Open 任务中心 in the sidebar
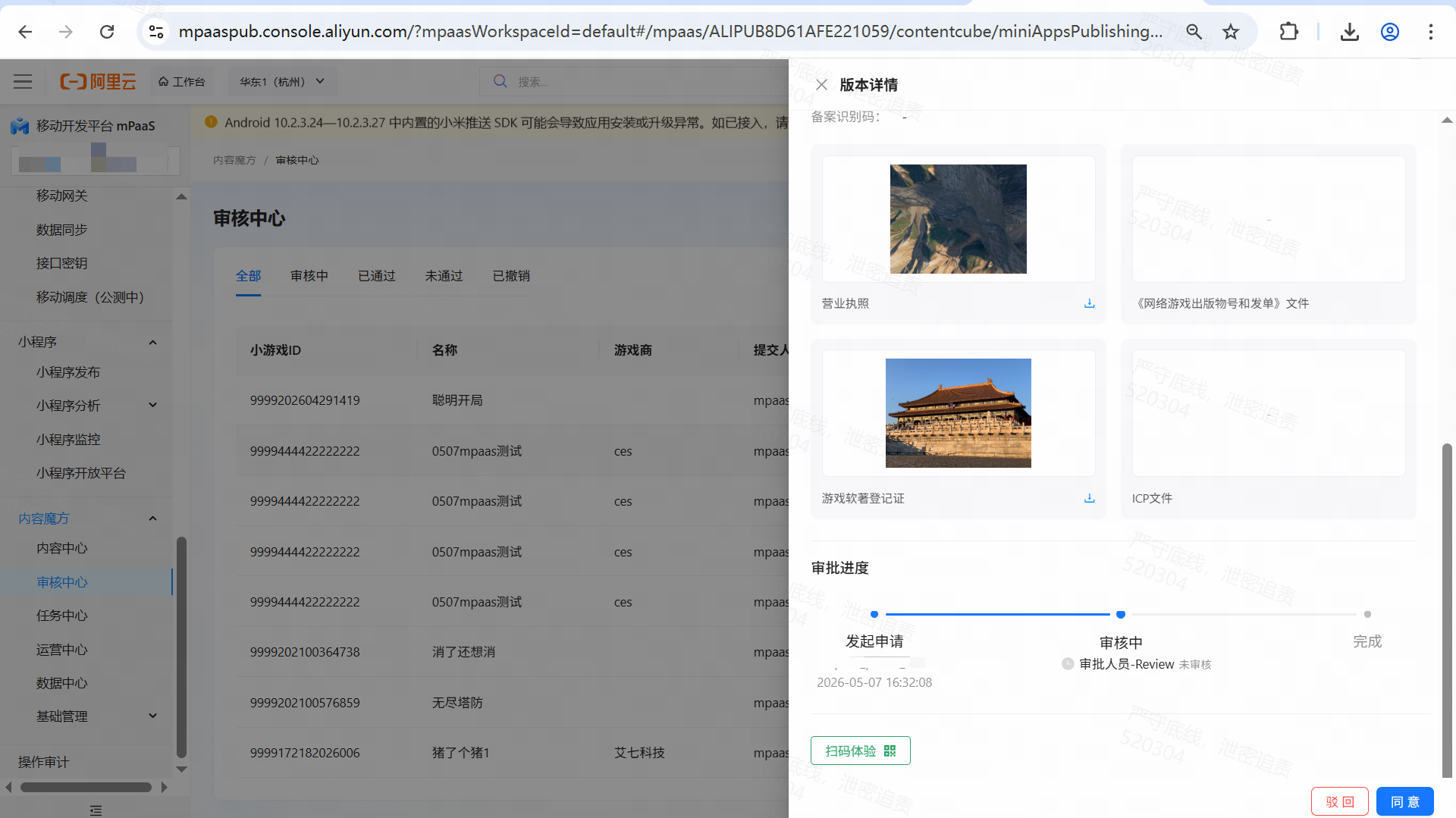This screenshot has width=1456, height=818. pyautogui.click(x=62, y=616)
